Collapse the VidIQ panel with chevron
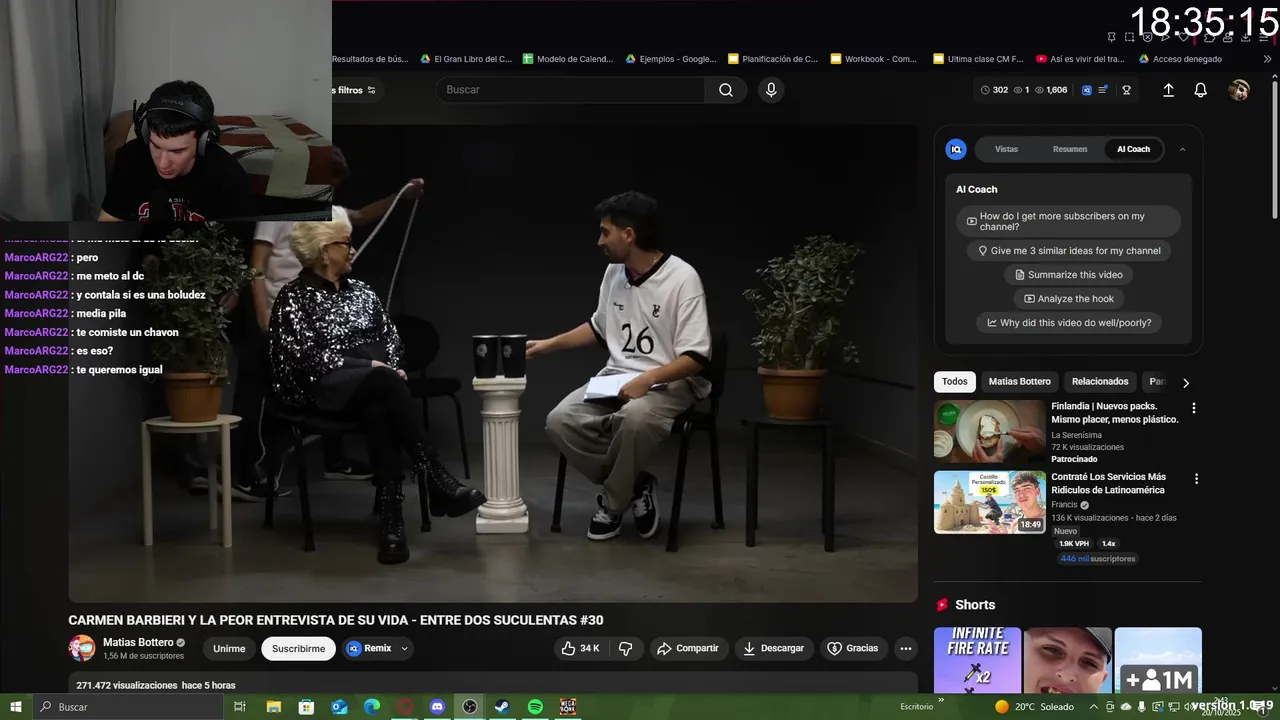Screen dimensions: 1280x720 point(1182,149)
